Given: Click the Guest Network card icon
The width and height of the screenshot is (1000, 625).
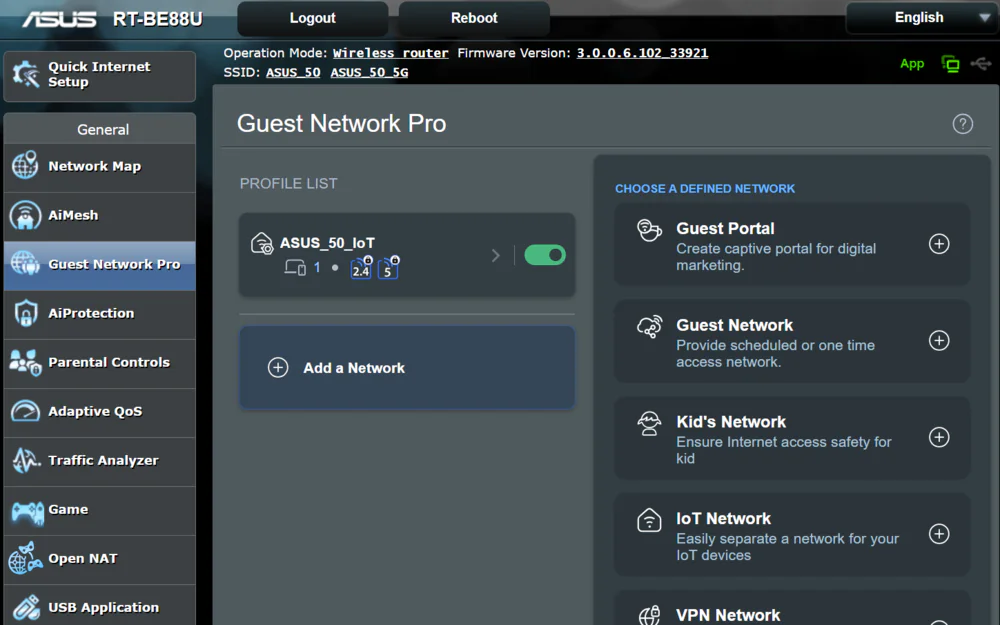Looking at the screenshot, I should [649, 327].
